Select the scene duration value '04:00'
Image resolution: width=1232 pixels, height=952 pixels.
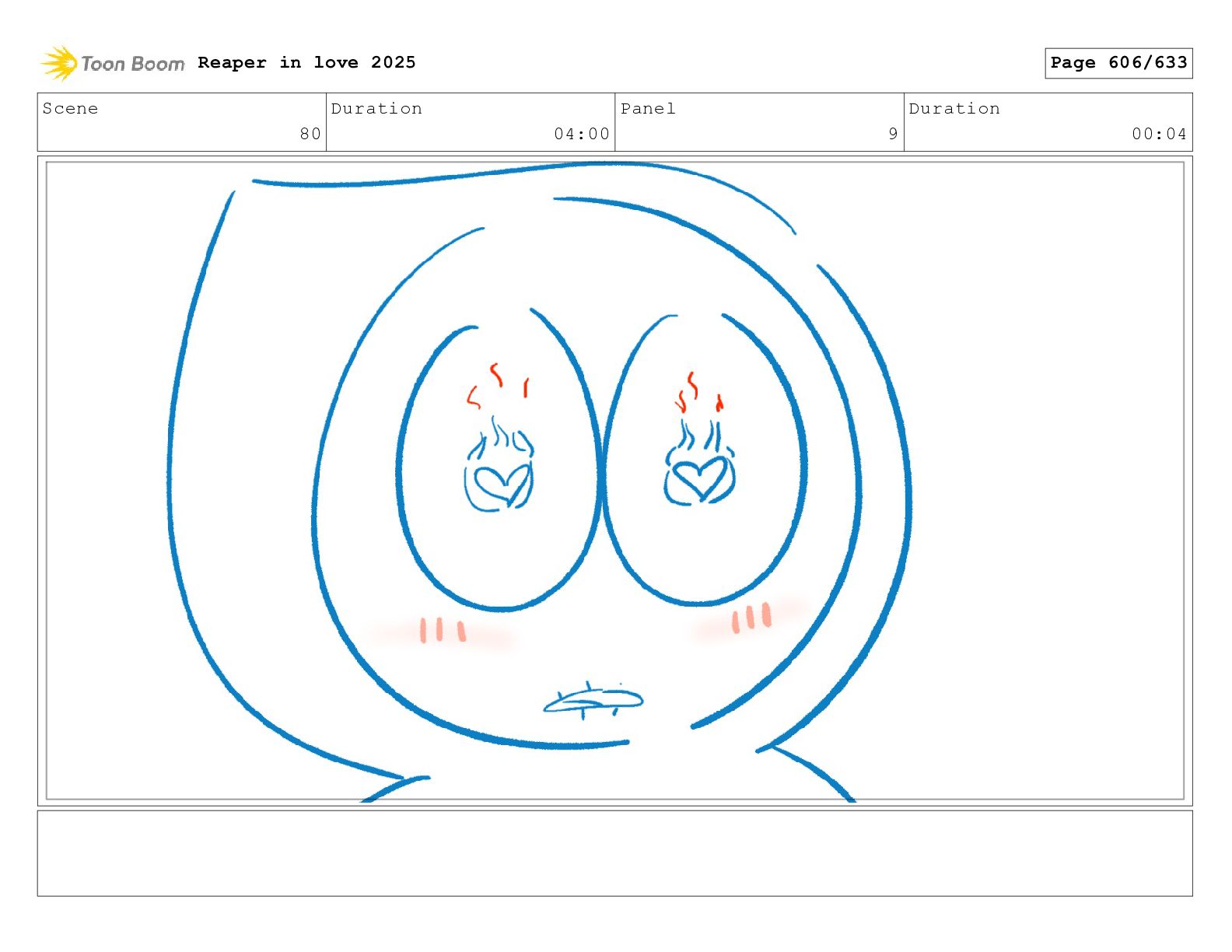pos(582,134)
